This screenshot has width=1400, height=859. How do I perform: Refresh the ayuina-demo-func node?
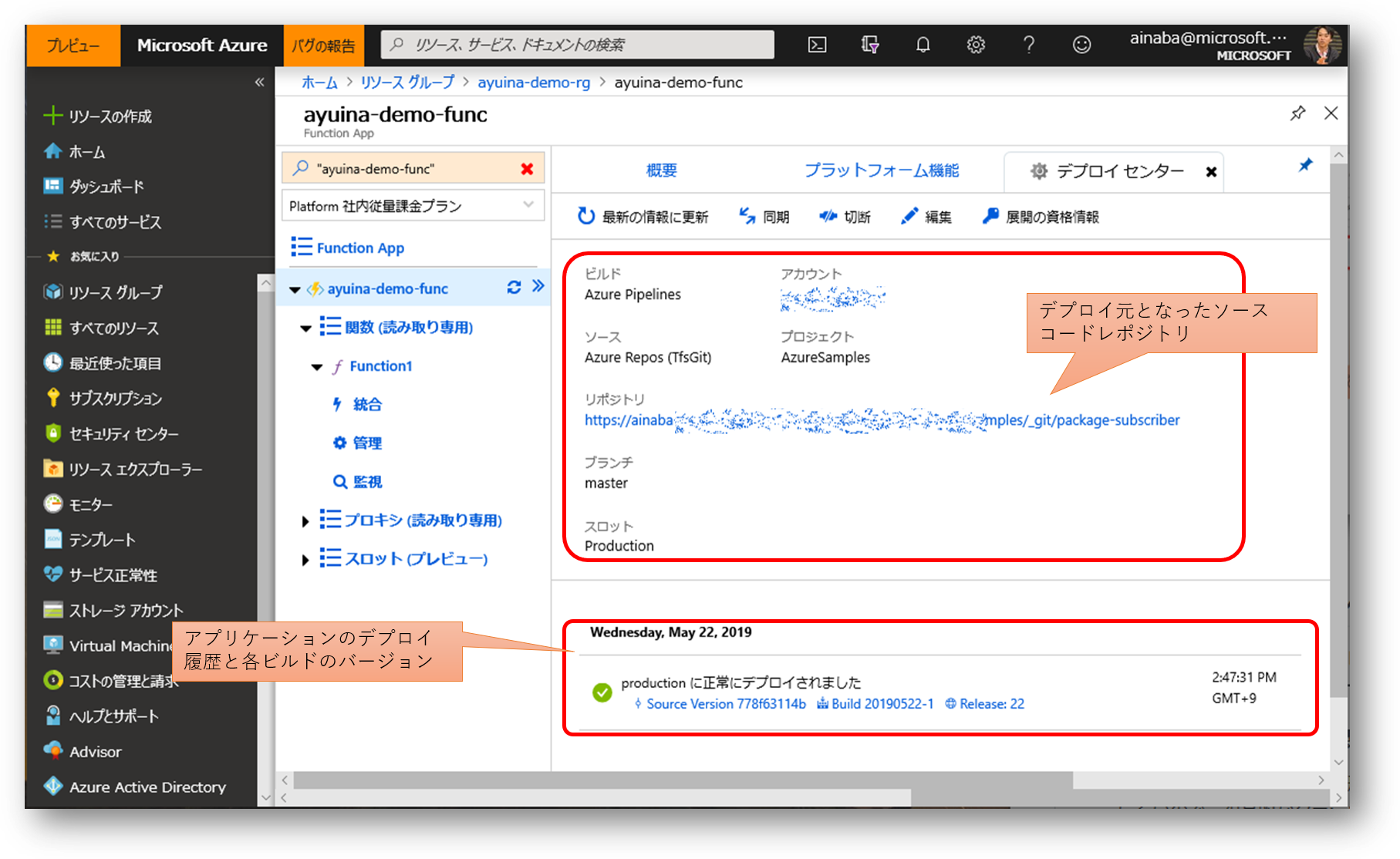(x=514, y=288)
